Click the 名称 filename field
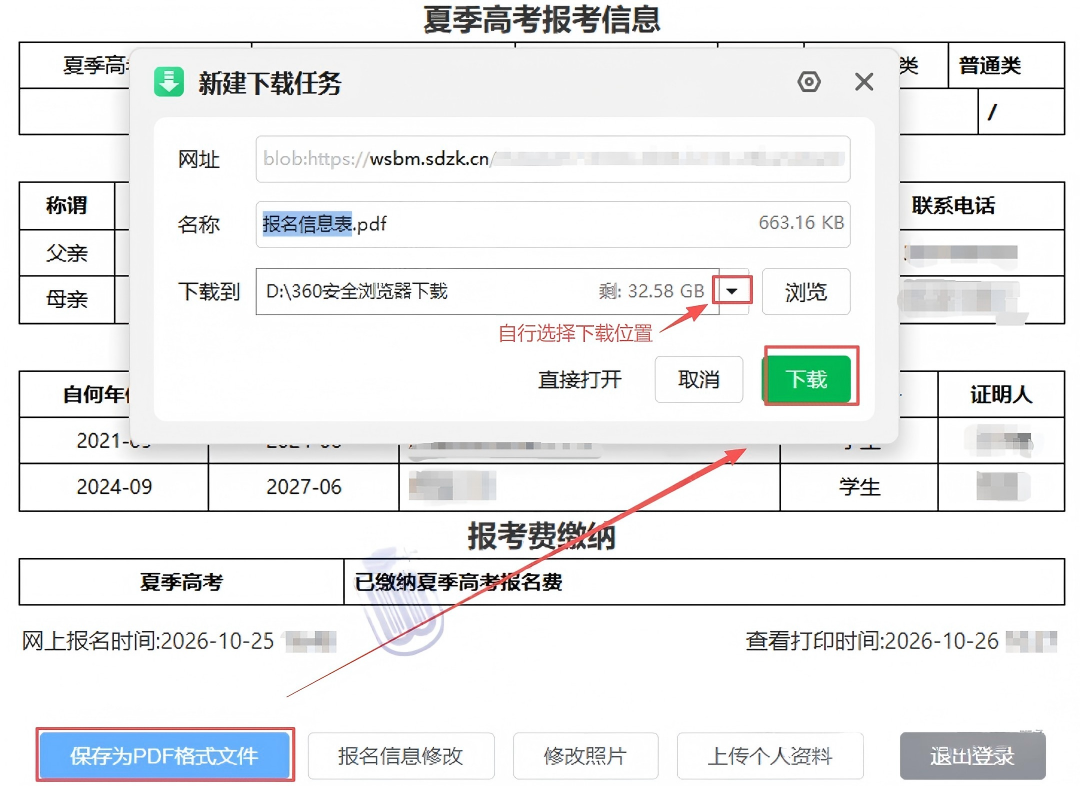This screenshot has height=786, width=1080. [553, 224]
